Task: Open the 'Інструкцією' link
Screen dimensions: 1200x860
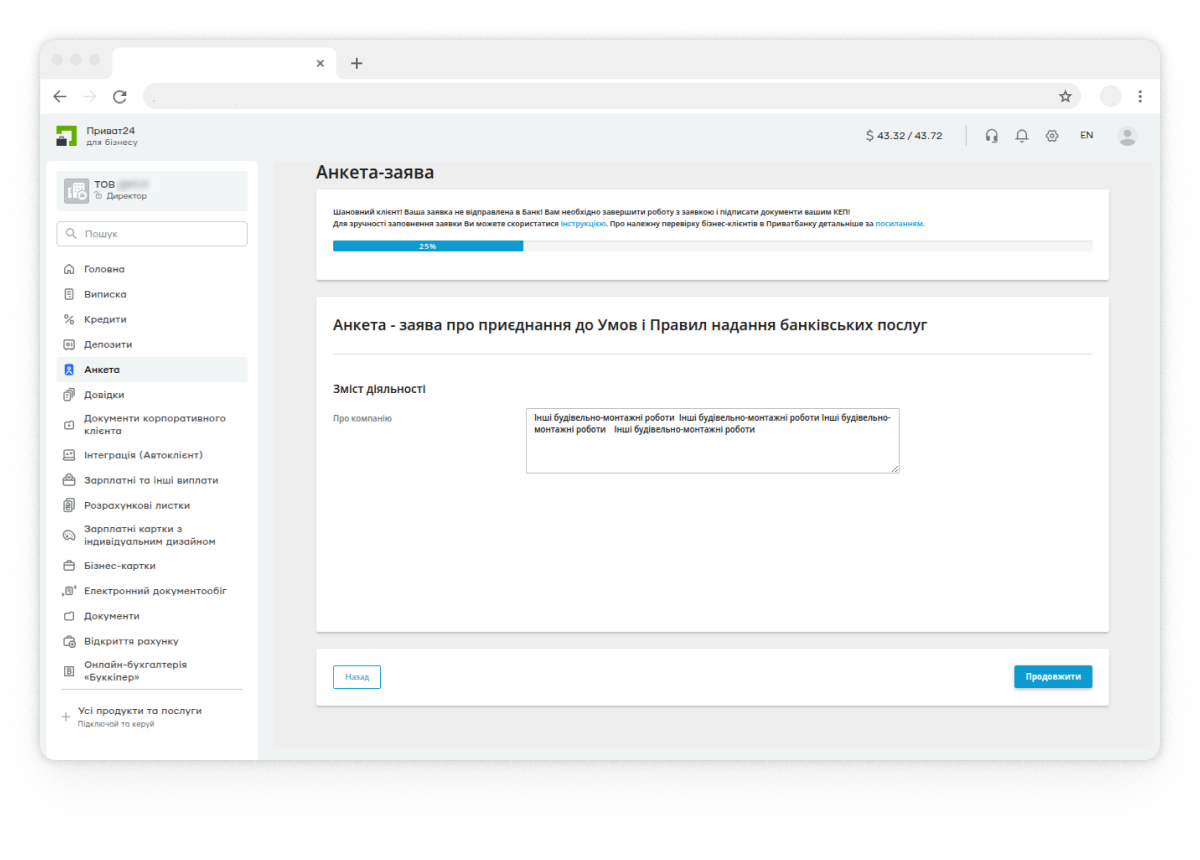Action: tap(583, 224)
